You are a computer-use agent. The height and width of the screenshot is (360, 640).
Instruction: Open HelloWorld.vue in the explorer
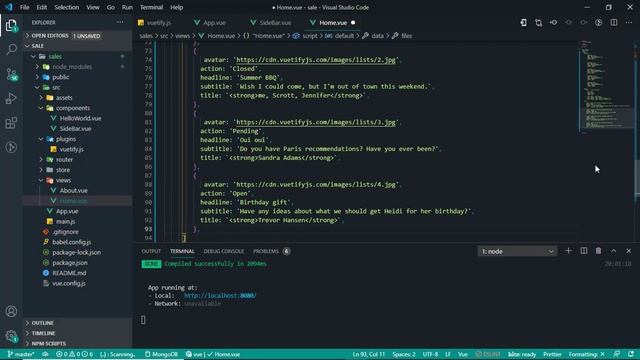click(80, 118)
